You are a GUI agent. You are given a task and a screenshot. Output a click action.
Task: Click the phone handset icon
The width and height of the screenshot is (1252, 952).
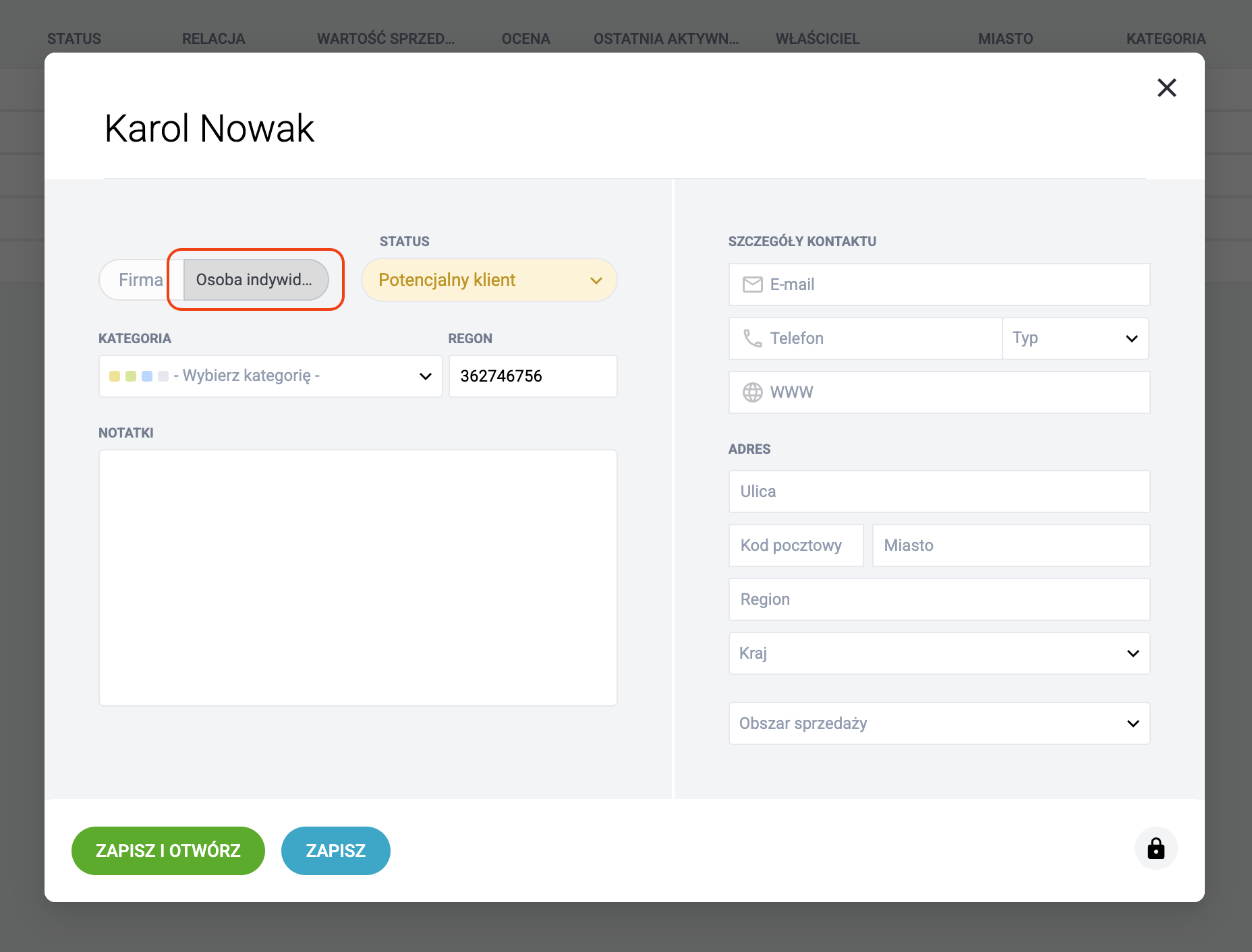pyautogui.click(x=752, y=338)
